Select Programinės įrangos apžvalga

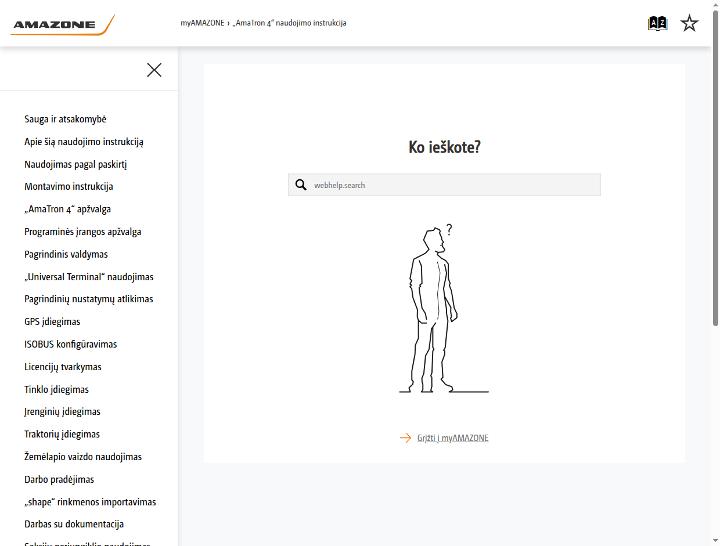click(x=83, y=231)
